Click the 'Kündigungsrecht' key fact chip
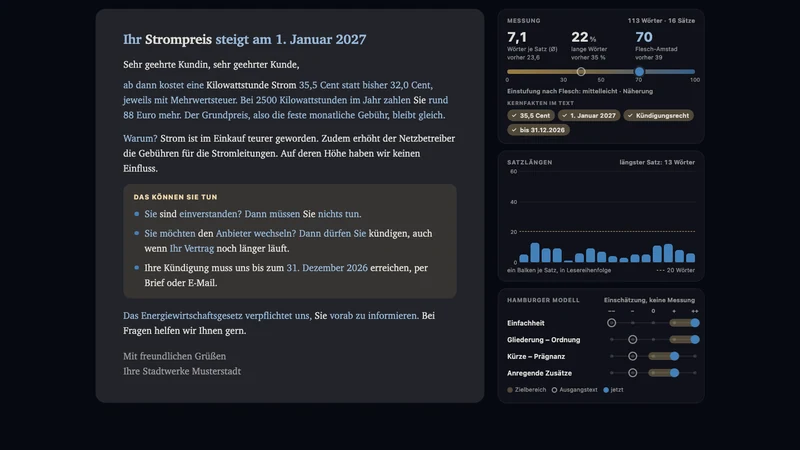This screenshot has width=800, height=450. pyautogui.click(x=658, y=115)
